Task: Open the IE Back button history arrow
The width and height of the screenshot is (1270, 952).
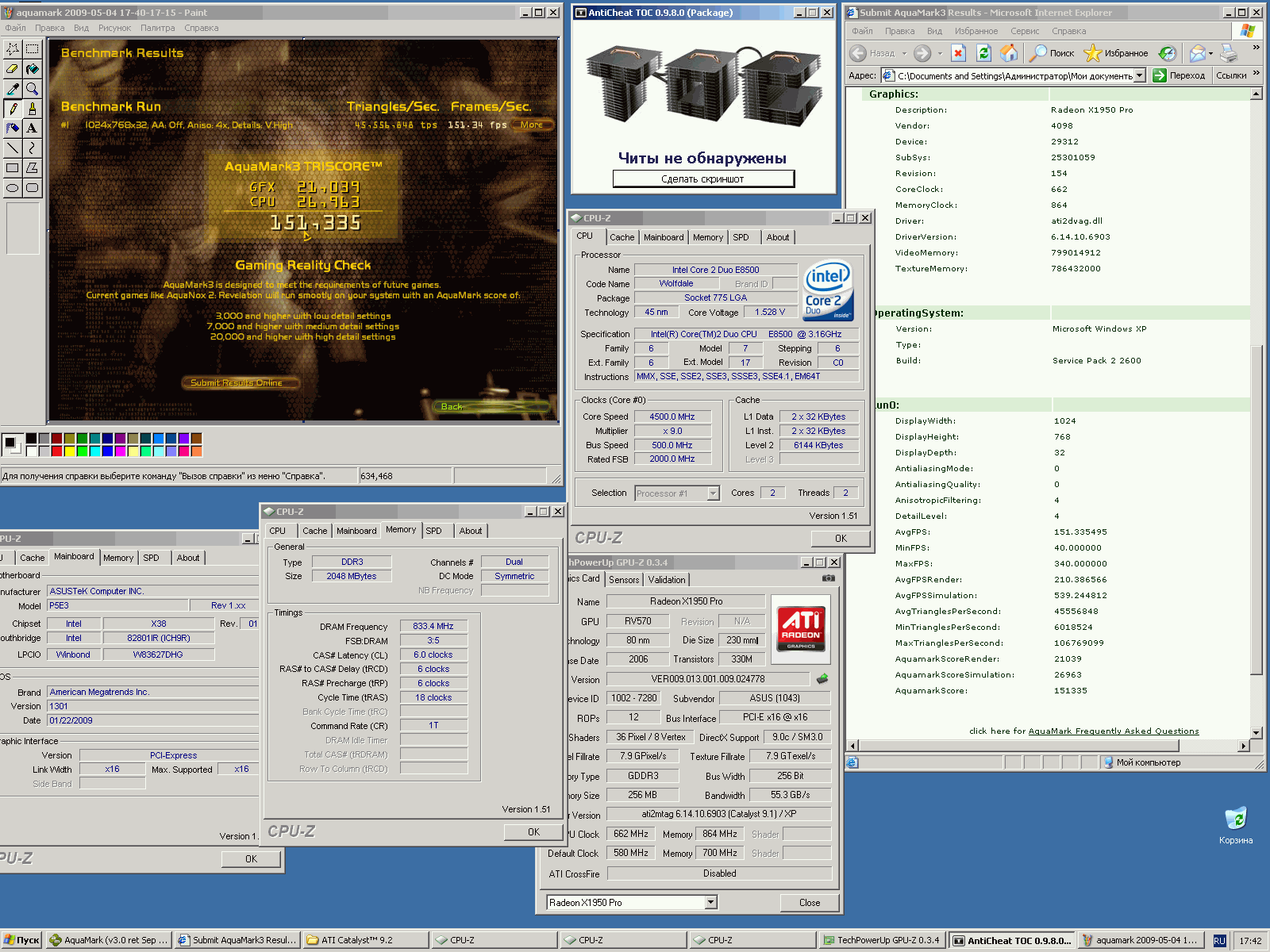Action: click(x=904, y=53)
